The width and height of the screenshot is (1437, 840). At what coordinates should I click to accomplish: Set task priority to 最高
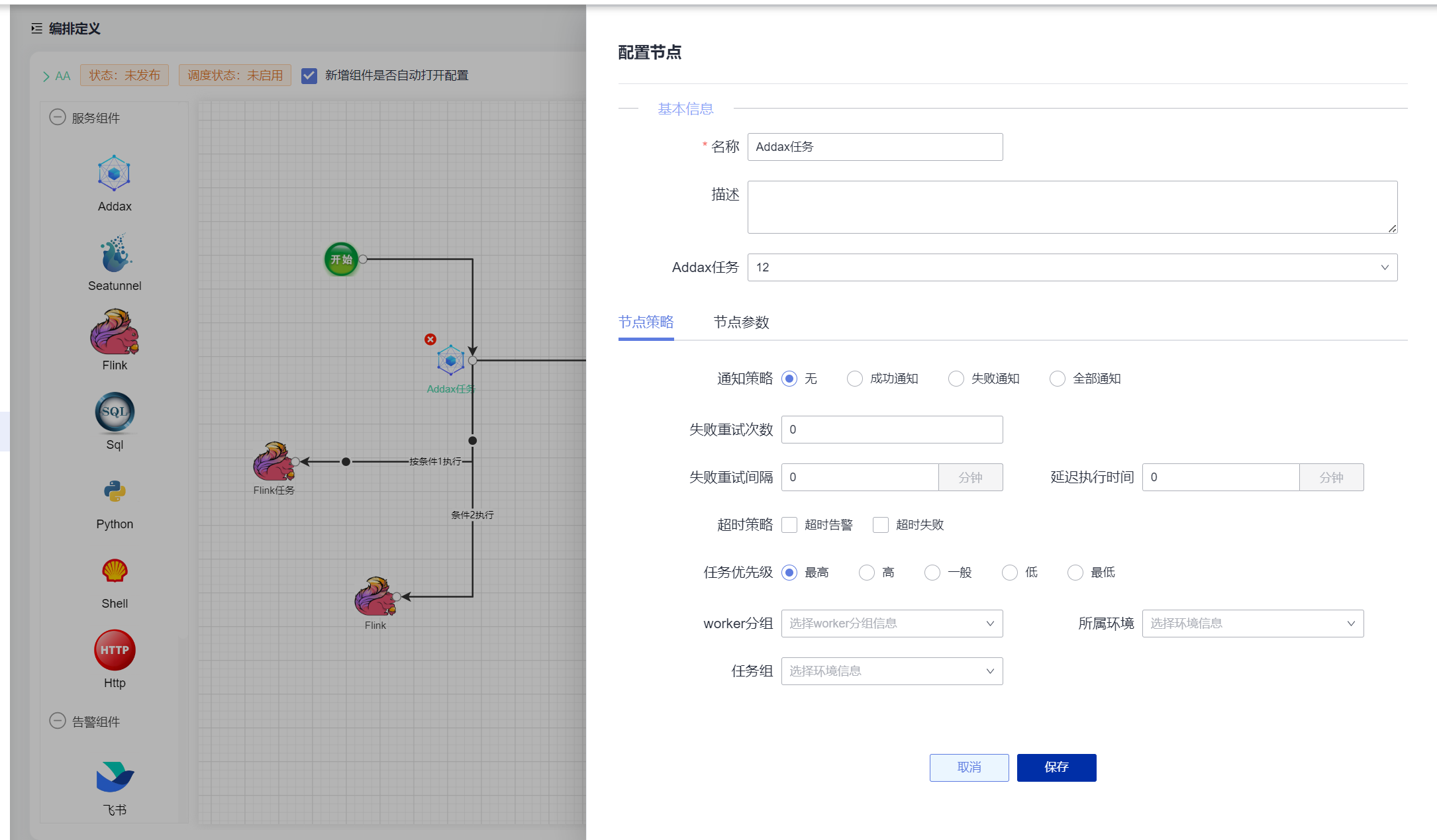click(x=789, y=573)
